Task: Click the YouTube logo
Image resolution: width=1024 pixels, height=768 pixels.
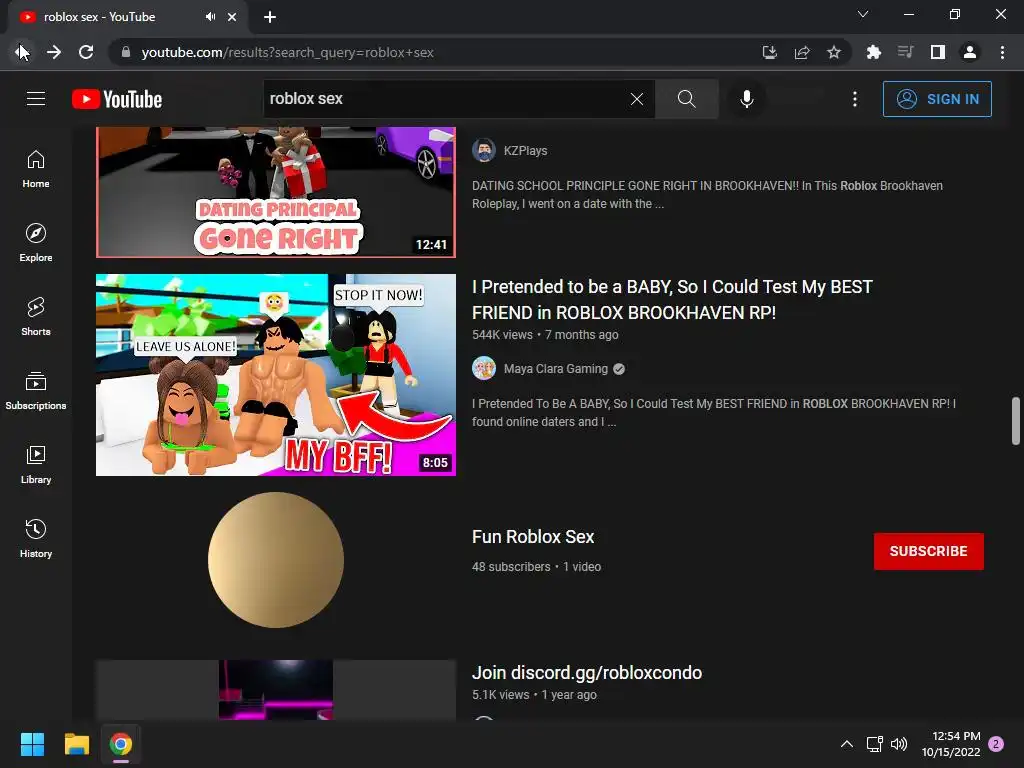Action: [117, 99]
